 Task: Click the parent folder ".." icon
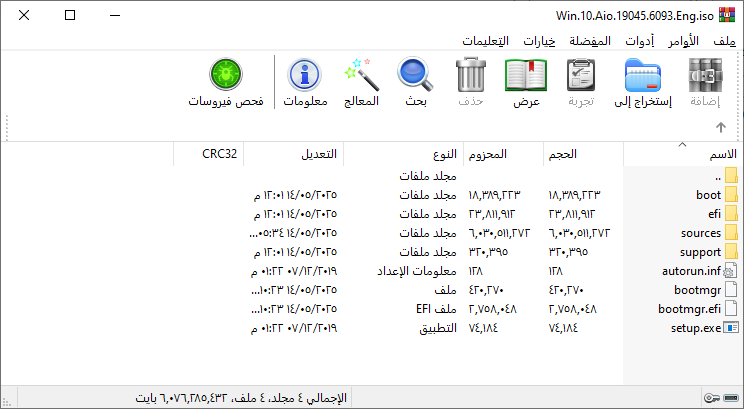(x=731, y=176)
